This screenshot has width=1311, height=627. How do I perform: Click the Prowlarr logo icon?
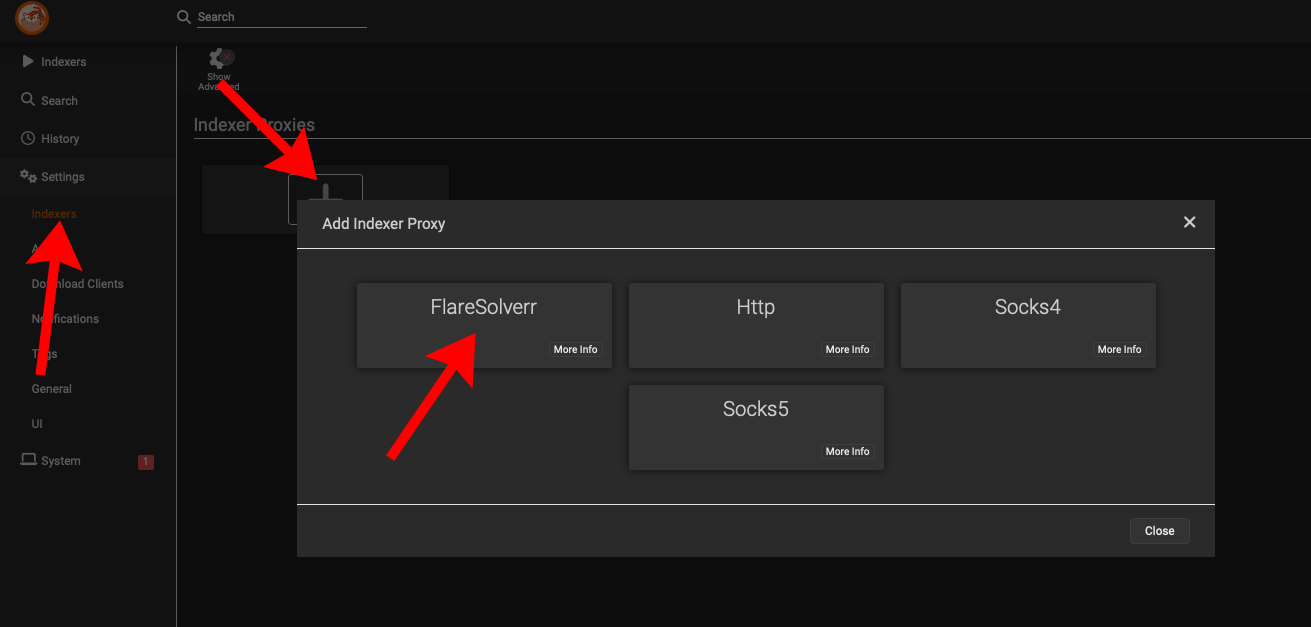pyautogui.click(x=32, y=18)
